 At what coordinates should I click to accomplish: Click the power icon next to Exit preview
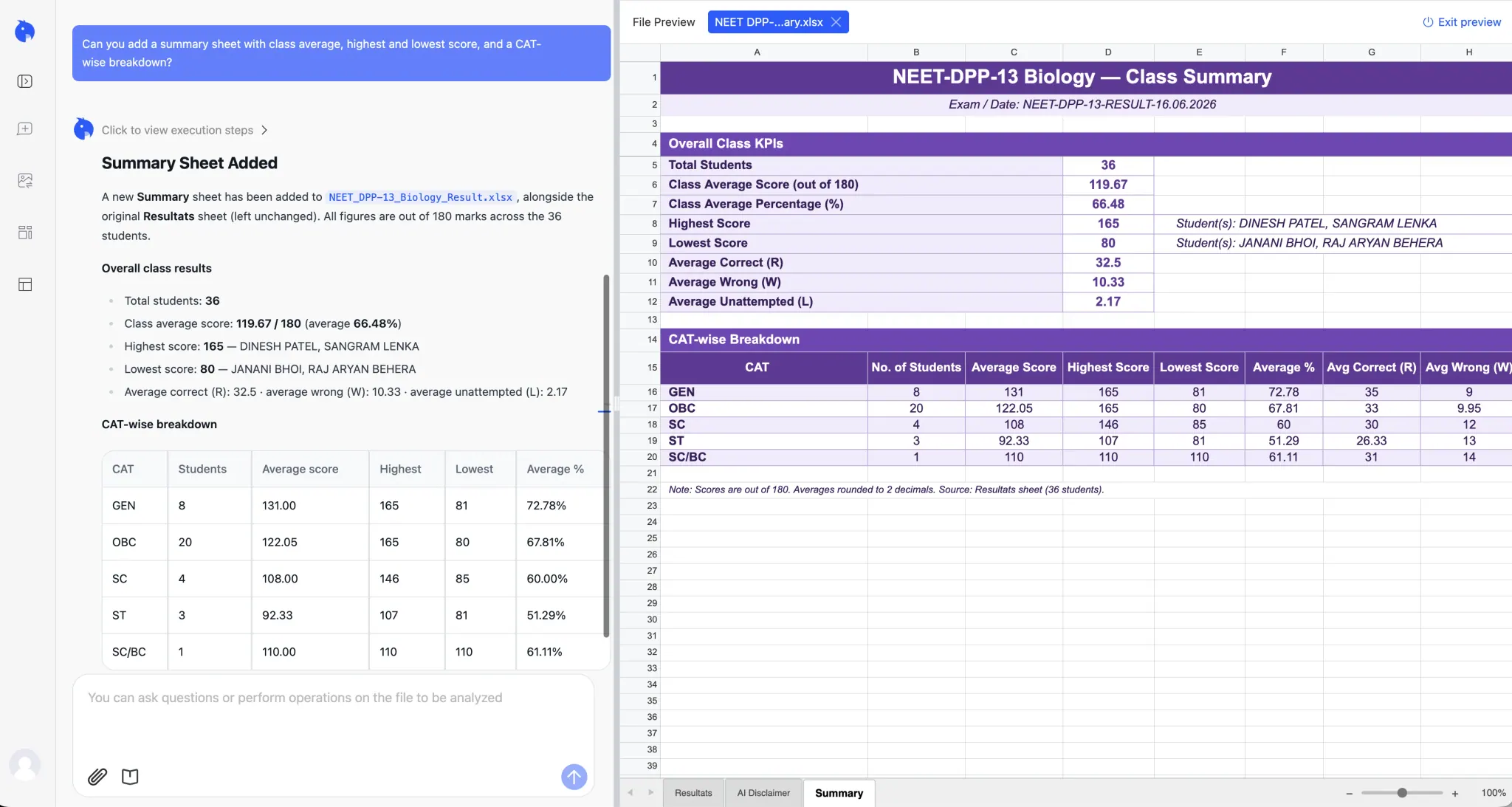[x=1428, y=22]
